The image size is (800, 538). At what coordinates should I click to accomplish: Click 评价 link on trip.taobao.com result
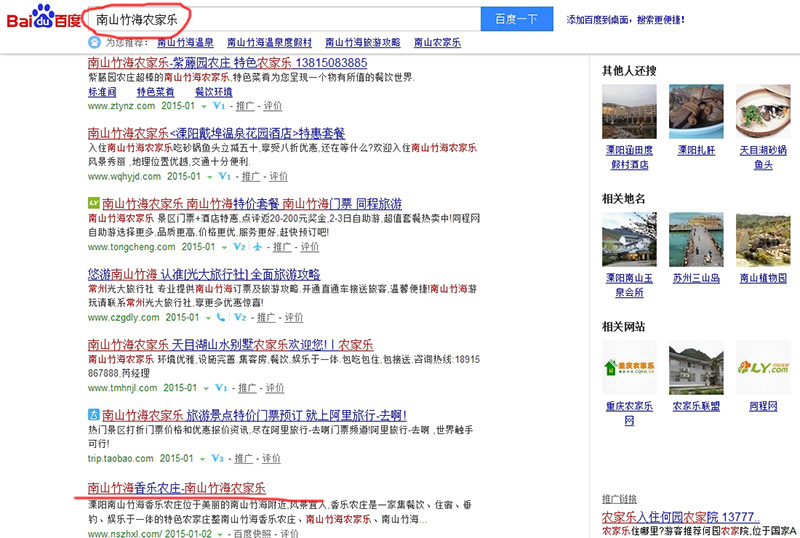pos(271,458)
